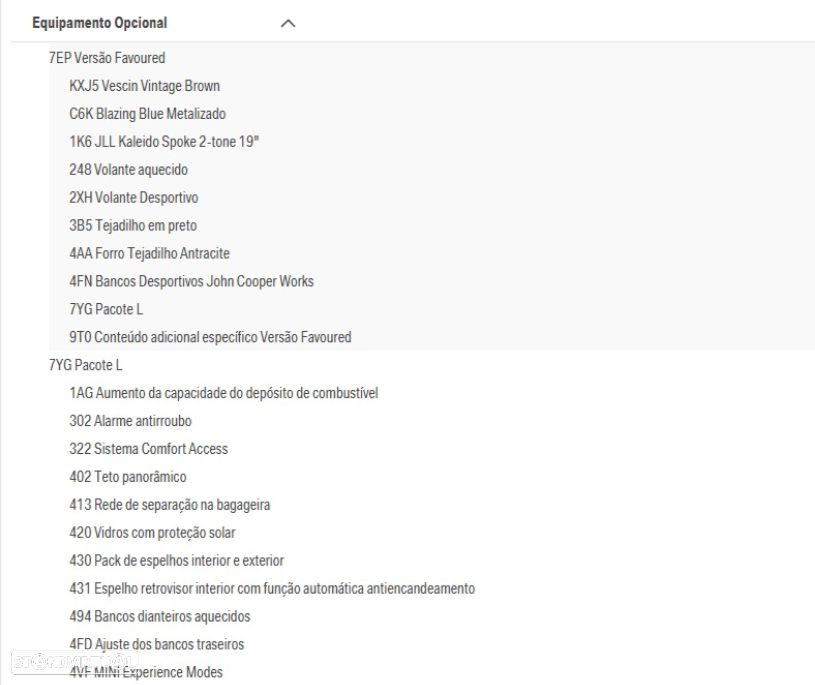Click KXJ5 Vescin Vintage Brown item
Screen dimensions: 815x685
(145, 86)
